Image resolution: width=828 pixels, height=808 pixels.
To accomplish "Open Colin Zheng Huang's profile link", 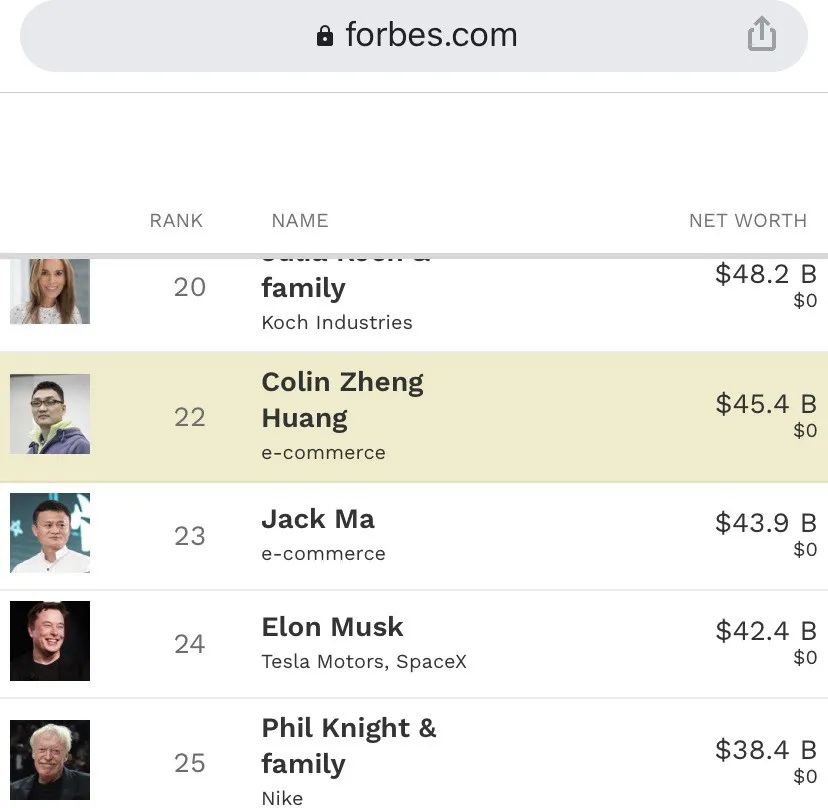I will pos(342,399).
